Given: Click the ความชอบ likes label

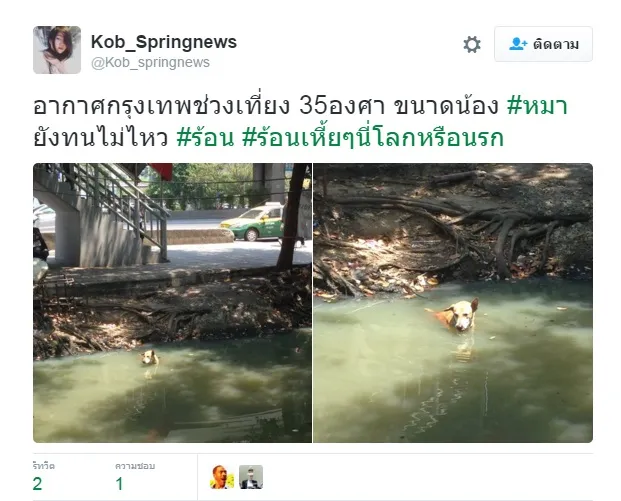Looking at the screenshot, I should (x=135, y=466).
